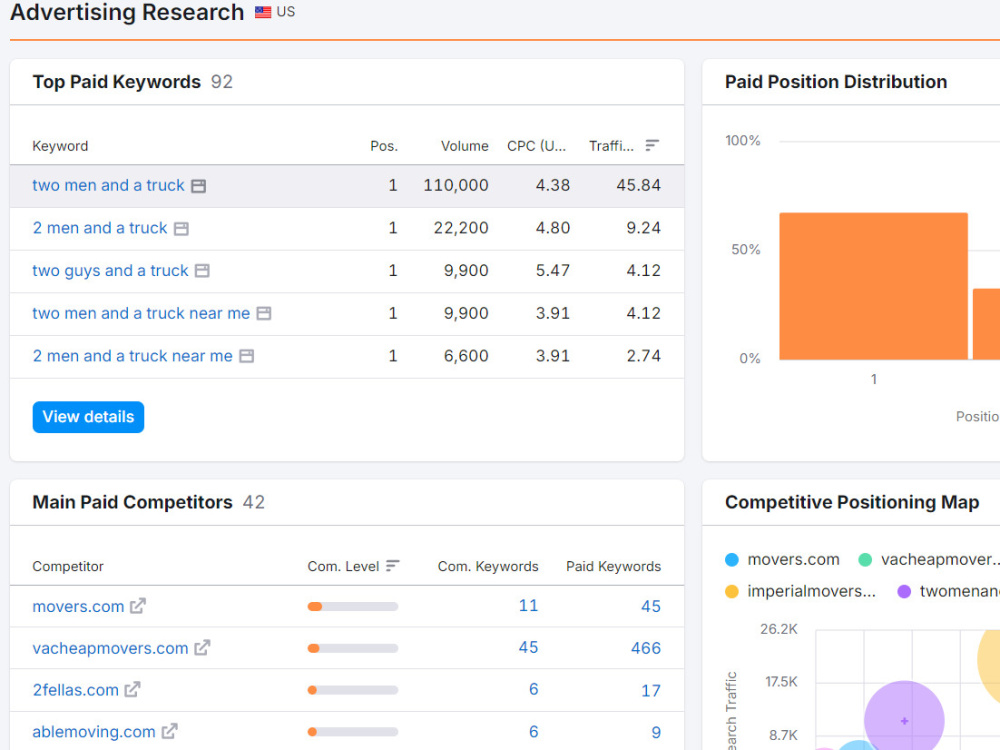Viewport: 1000px width, 750px height.
Task: Open keyword 'two men and a truck'
Action: pos(108,186)
